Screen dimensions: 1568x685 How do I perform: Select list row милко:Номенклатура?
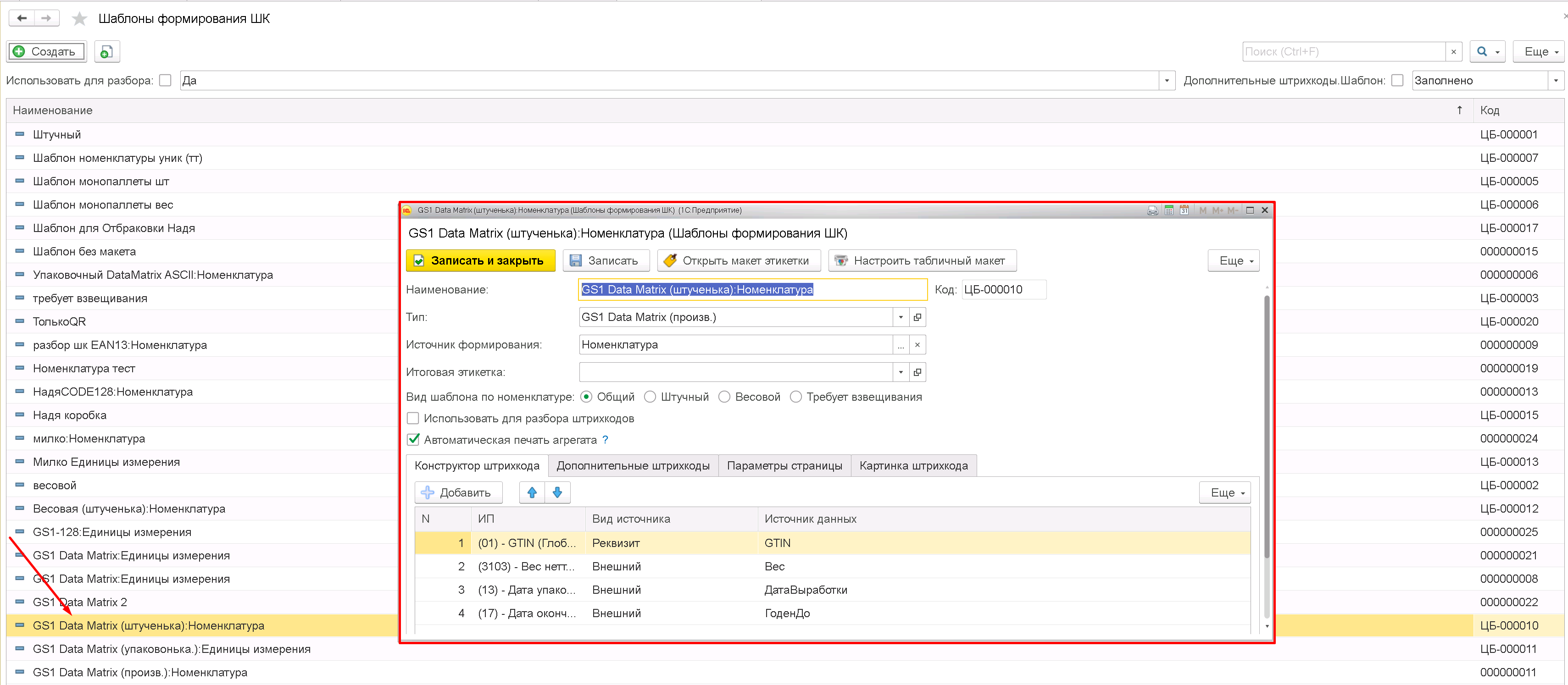pos(785,439)
